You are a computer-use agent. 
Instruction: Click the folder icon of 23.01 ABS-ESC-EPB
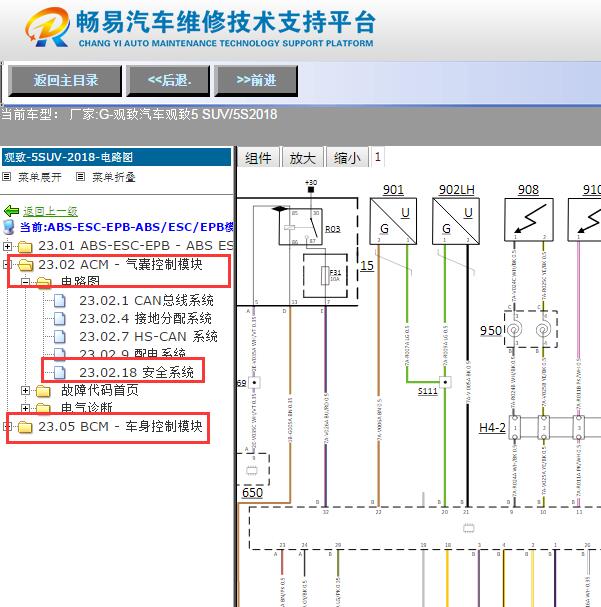pos(25,246)
